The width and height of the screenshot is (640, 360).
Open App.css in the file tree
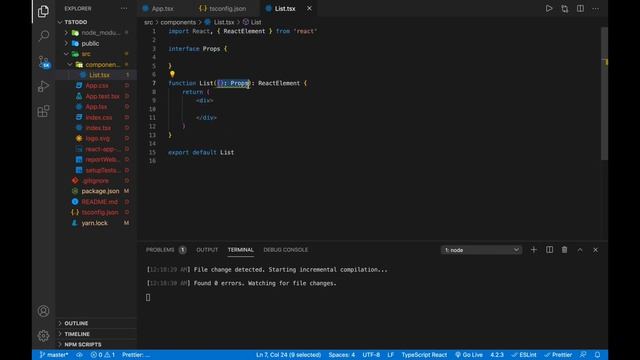(x=96, y=86)
